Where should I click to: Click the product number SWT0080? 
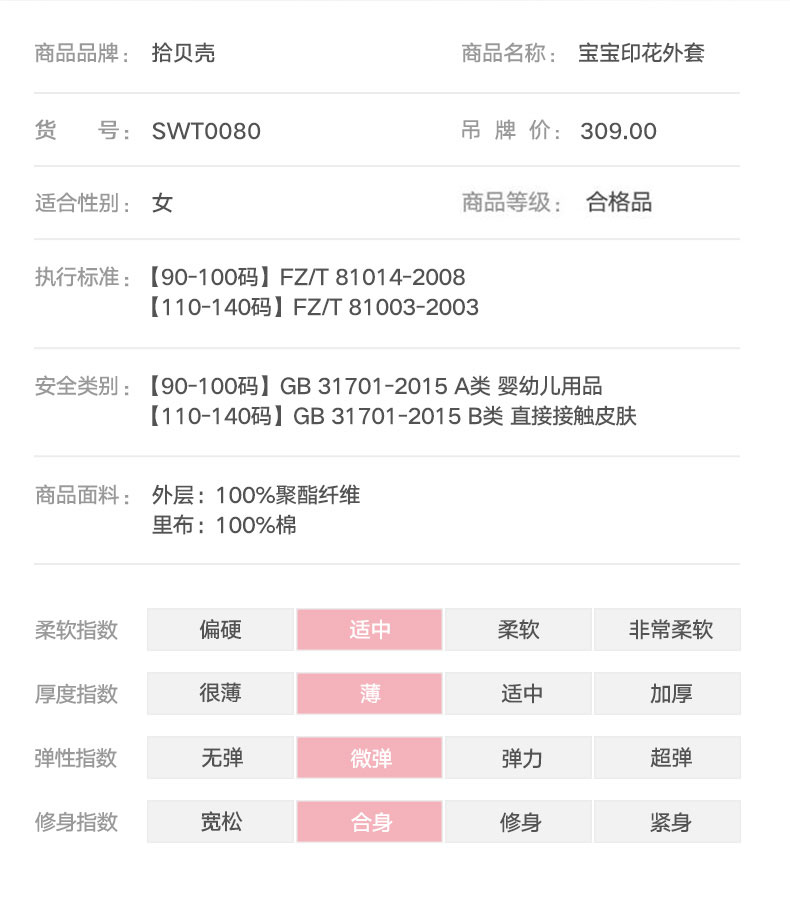206,131
